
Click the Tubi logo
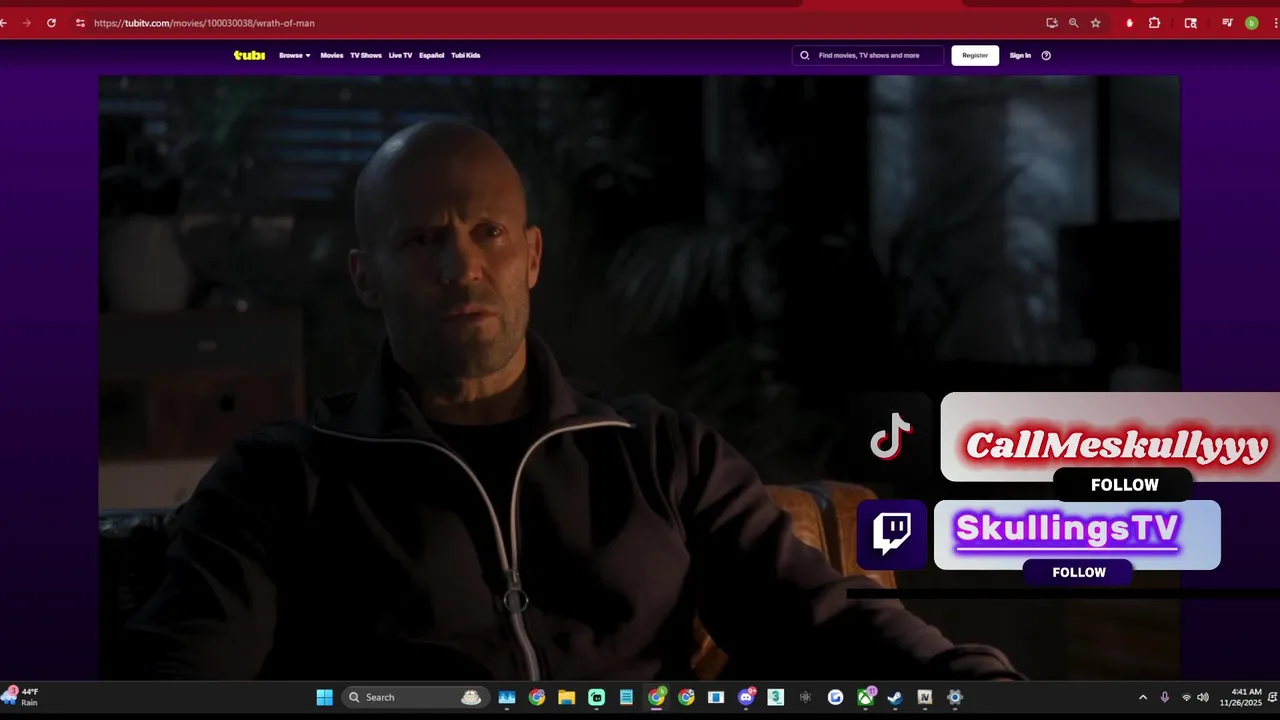(x=249, y=56)
